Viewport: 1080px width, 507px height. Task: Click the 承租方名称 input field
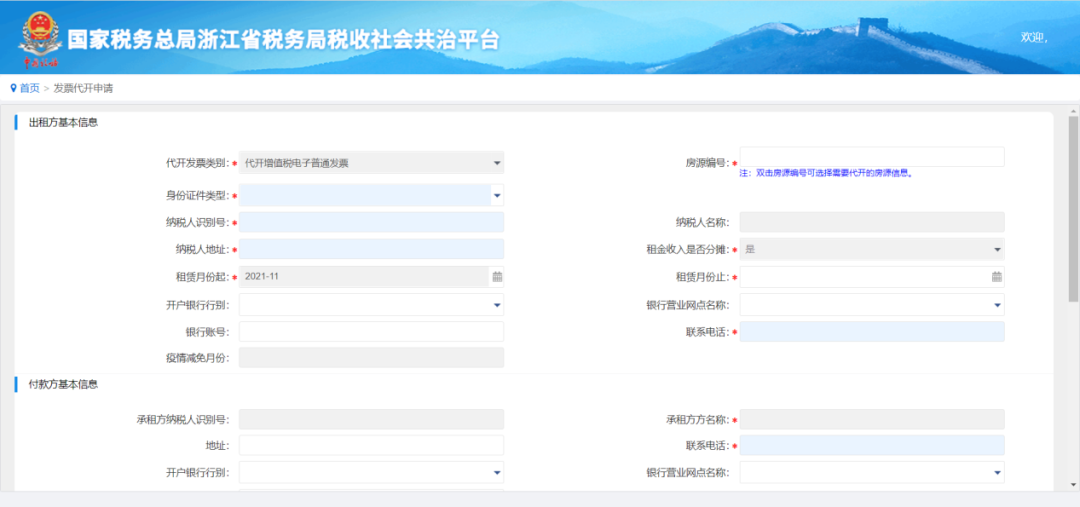click(x=871, y=420)
